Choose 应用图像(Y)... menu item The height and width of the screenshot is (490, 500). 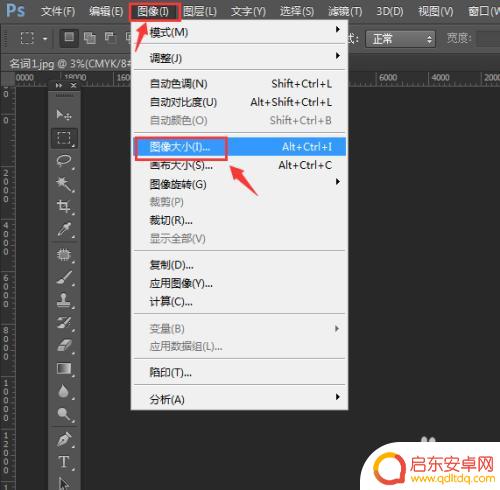click(239, 283)
